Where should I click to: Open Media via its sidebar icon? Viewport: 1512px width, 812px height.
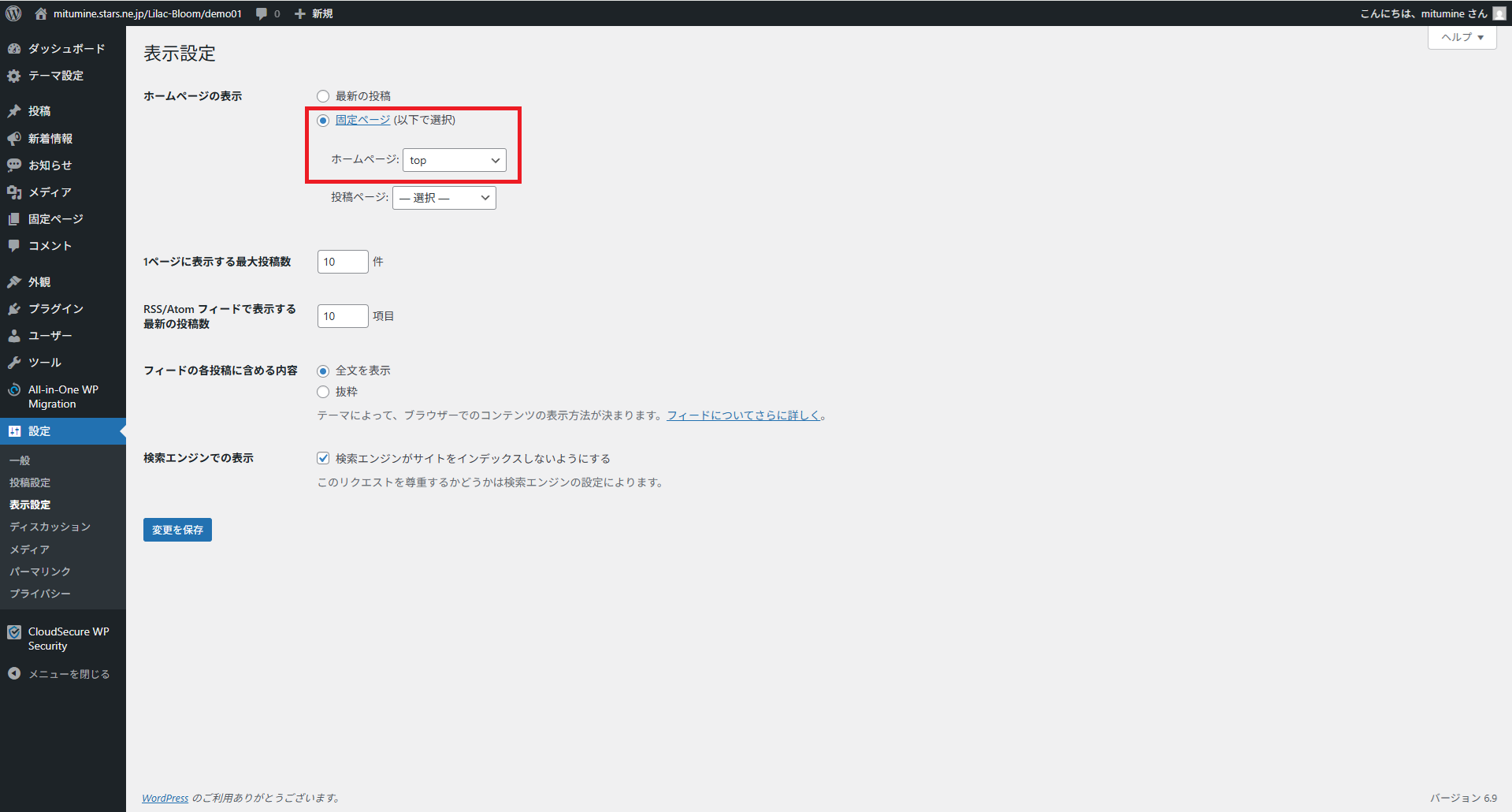tap(14, 192)
